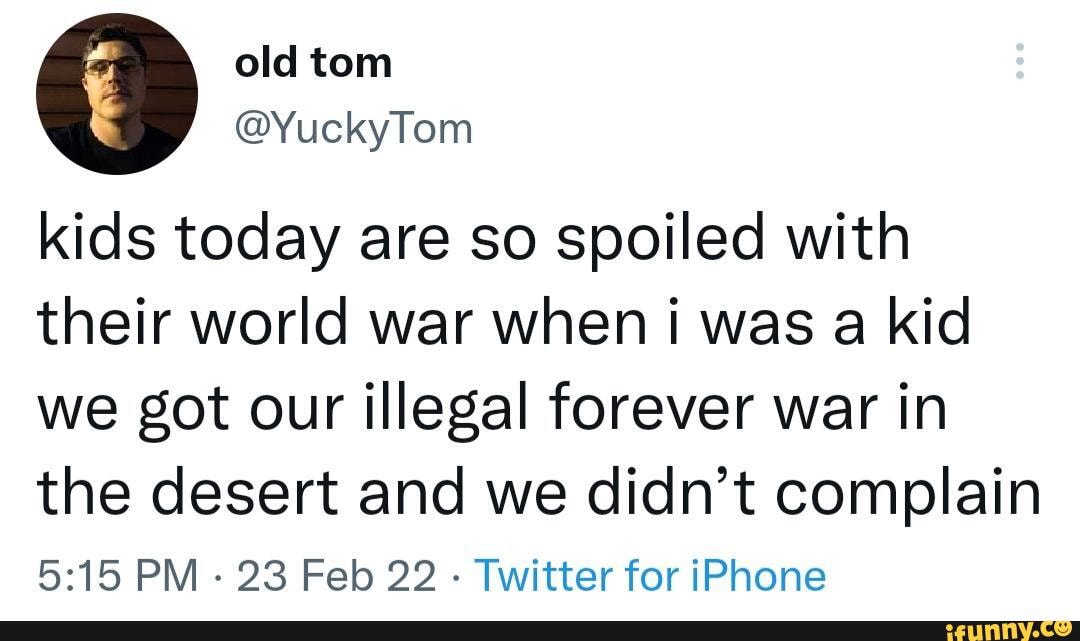Visit the @YuckyTom handle profile
Viewport: 1080px width, 641px height.
(x=352, y=126)
